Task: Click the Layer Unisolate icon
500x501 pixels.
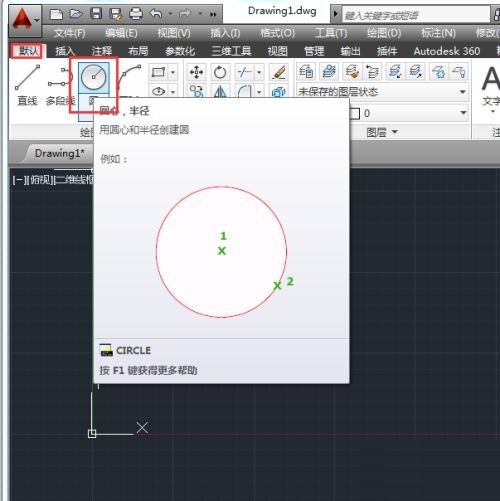Action: [415, 71]
